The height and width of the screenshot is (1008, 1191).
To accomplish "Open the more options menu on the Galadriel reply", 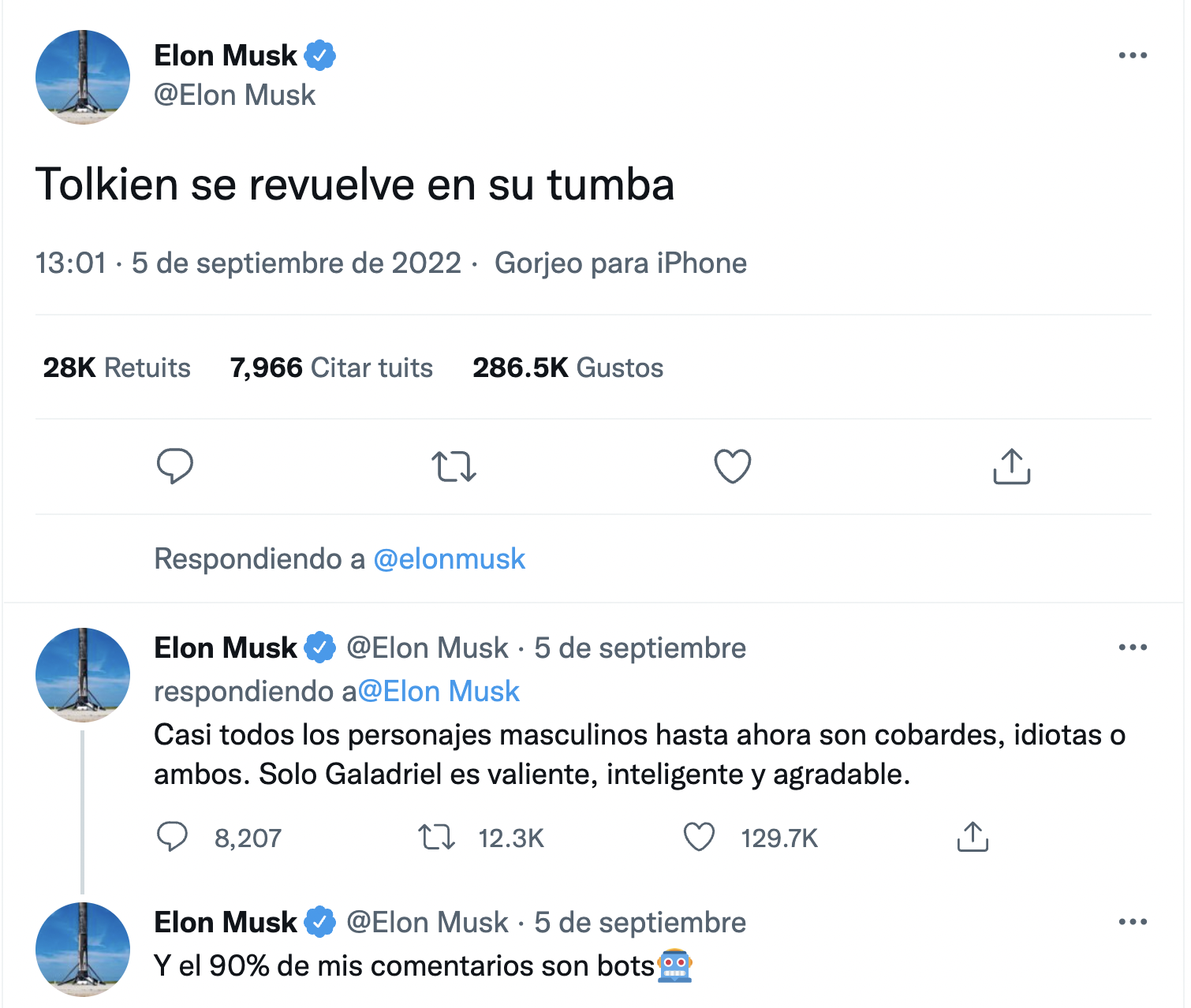I will tap(1133, 648).
